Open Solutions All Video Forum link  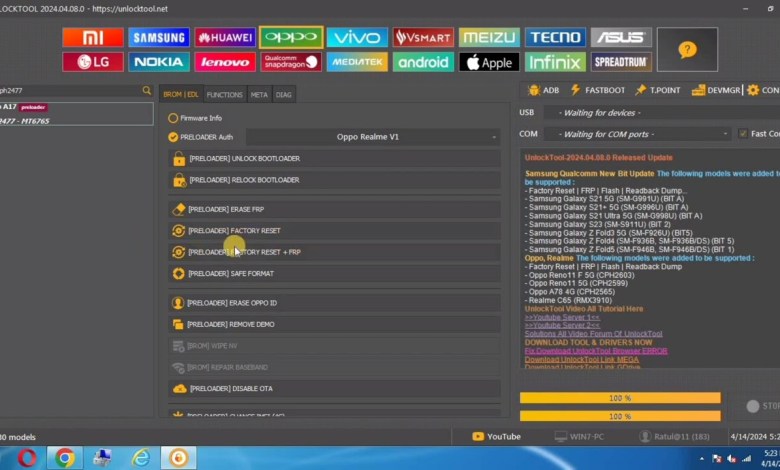593,334
